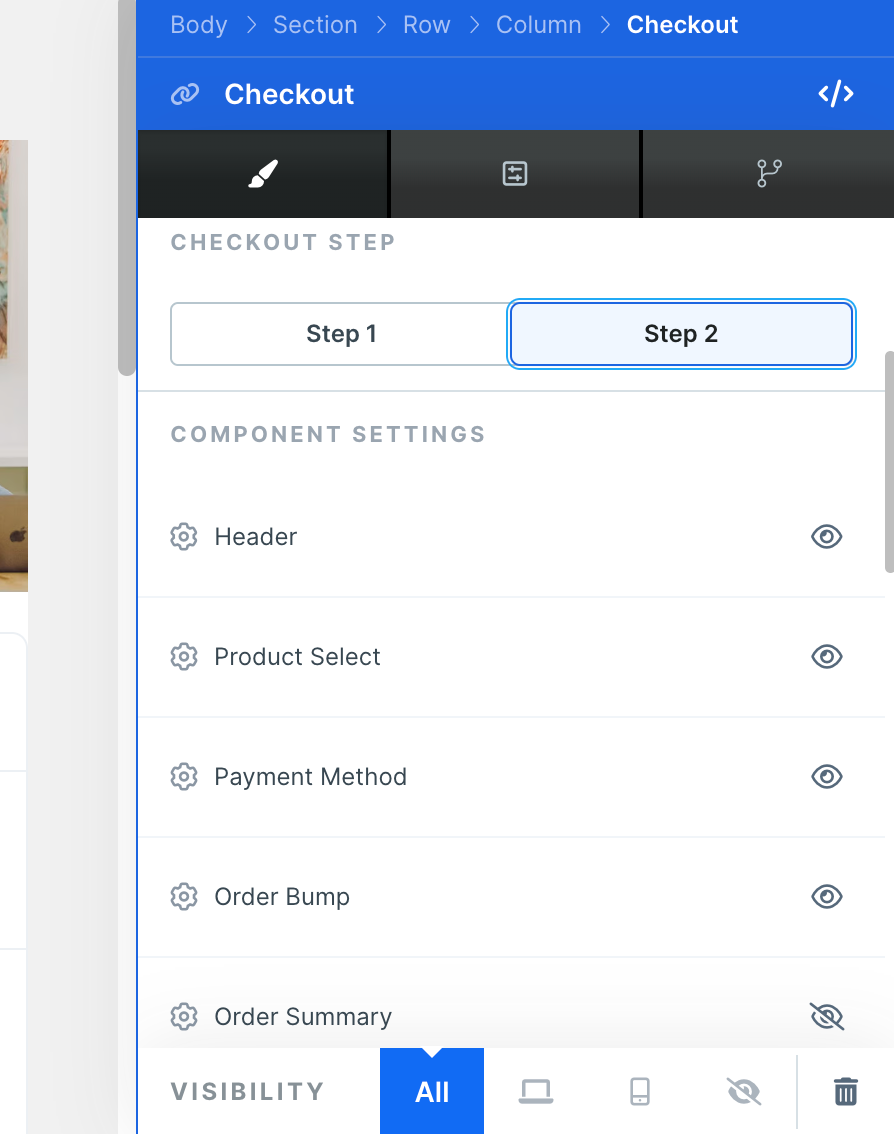Hide the Header component
This screenshot has width=894, height=1134.
(x=827, y=537)
